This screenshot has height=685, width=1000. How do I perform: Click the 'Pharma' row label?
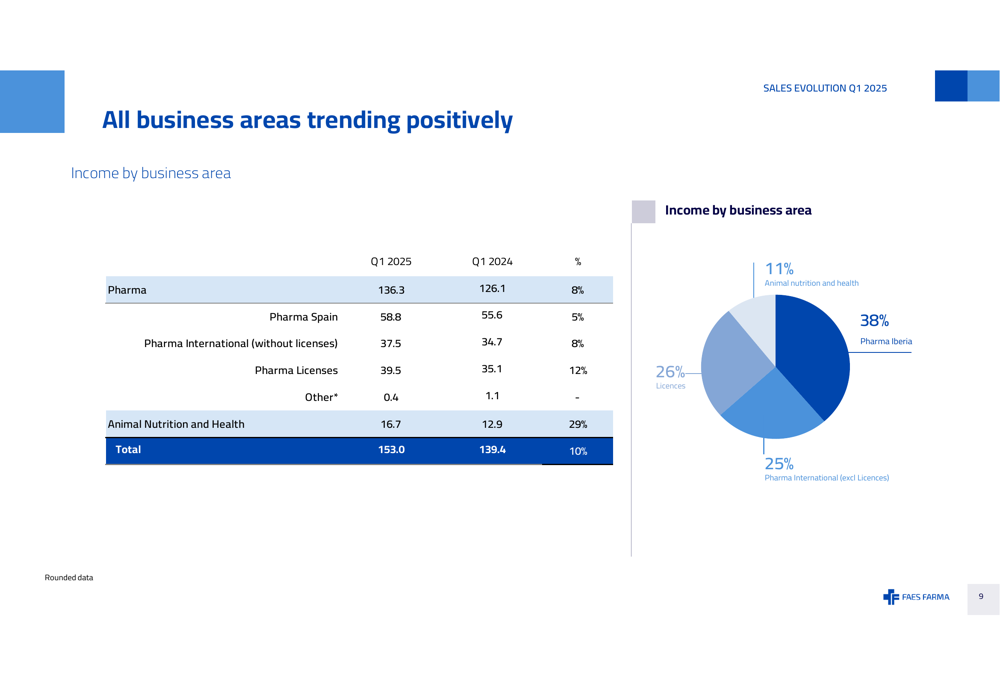[127, 290]
